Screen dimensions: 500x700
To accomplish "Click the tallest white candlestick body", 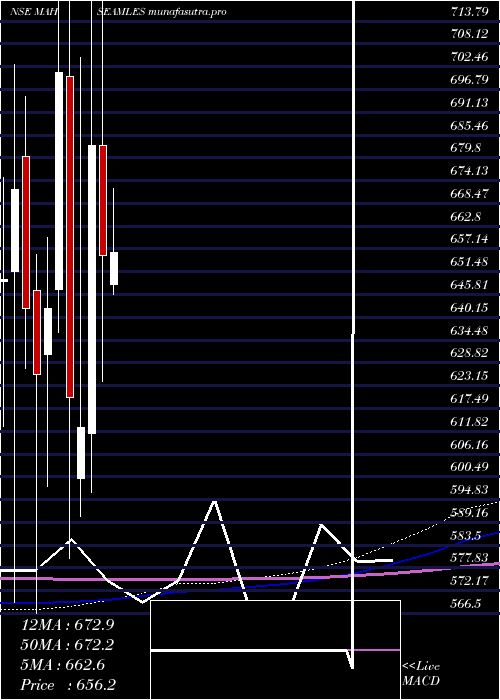I will click(x=92, y=289).
